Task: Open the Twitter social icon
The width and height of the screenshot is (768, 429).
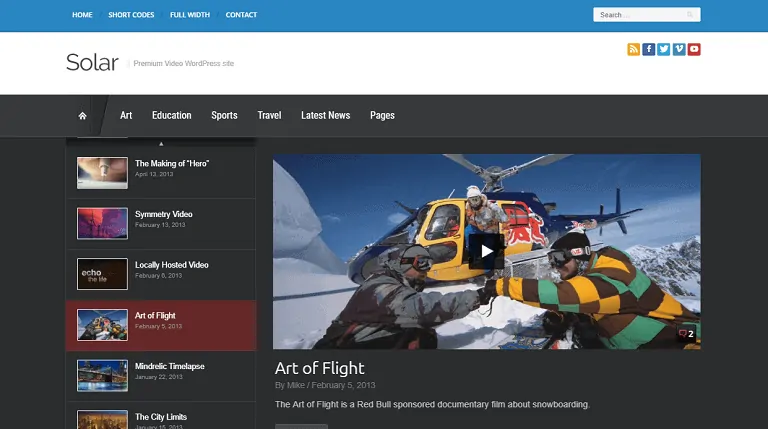Action: click(x=664, y=49)
